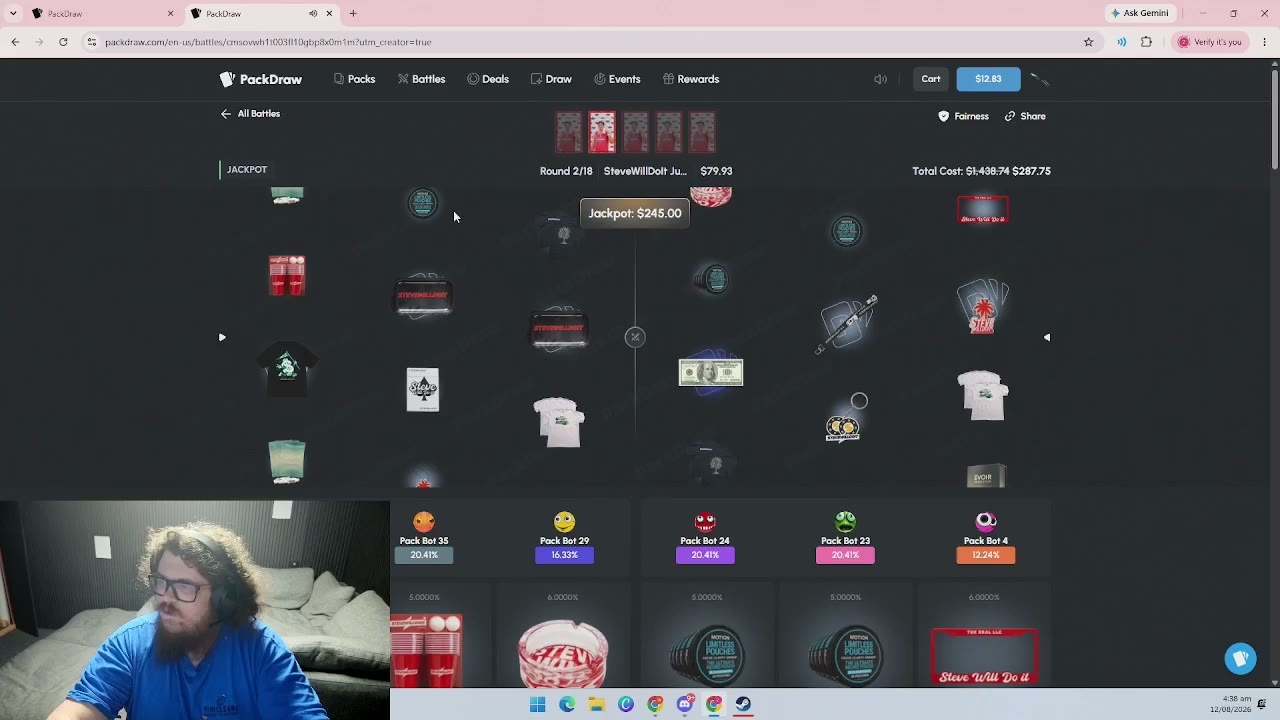Click the address bar URL
Viewport: 1280px width, 720px height.
click(268, 42)
